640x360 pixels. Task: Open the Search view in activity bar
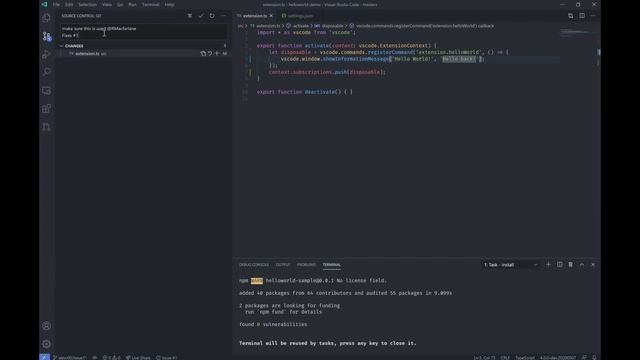47,72
